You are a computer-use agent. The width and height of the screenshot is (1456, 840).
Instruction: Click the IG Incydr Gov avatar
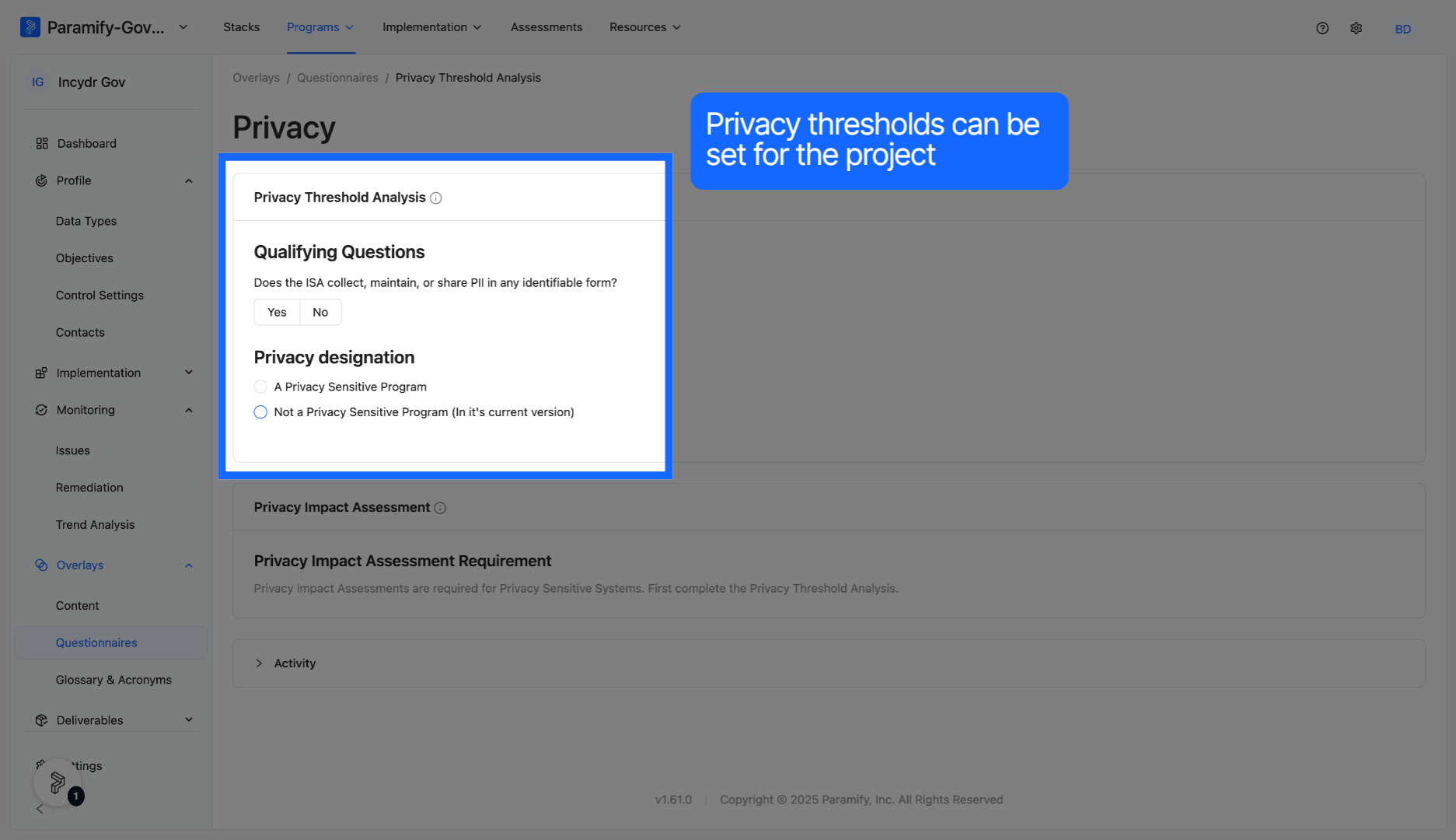tap(38, 82)
